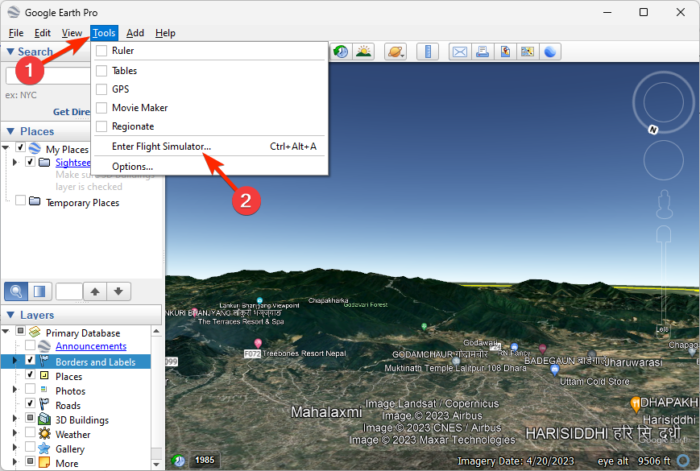Collapse the Places panel triangle
Image resolution: width=700 pixels, height=471 pixels.
coord(10,131)
